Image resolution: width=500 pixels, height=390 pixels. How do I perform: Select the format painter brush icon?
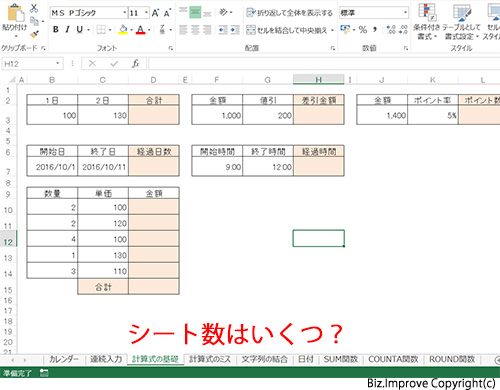pyautogui.click(x=34, y=34)
